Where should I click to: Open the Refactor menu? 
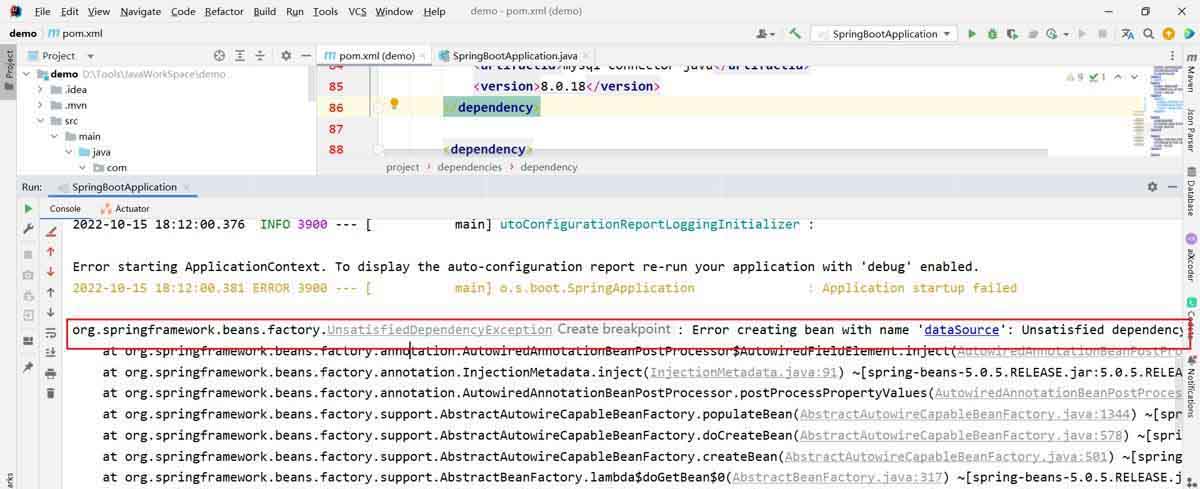[224, 11]
